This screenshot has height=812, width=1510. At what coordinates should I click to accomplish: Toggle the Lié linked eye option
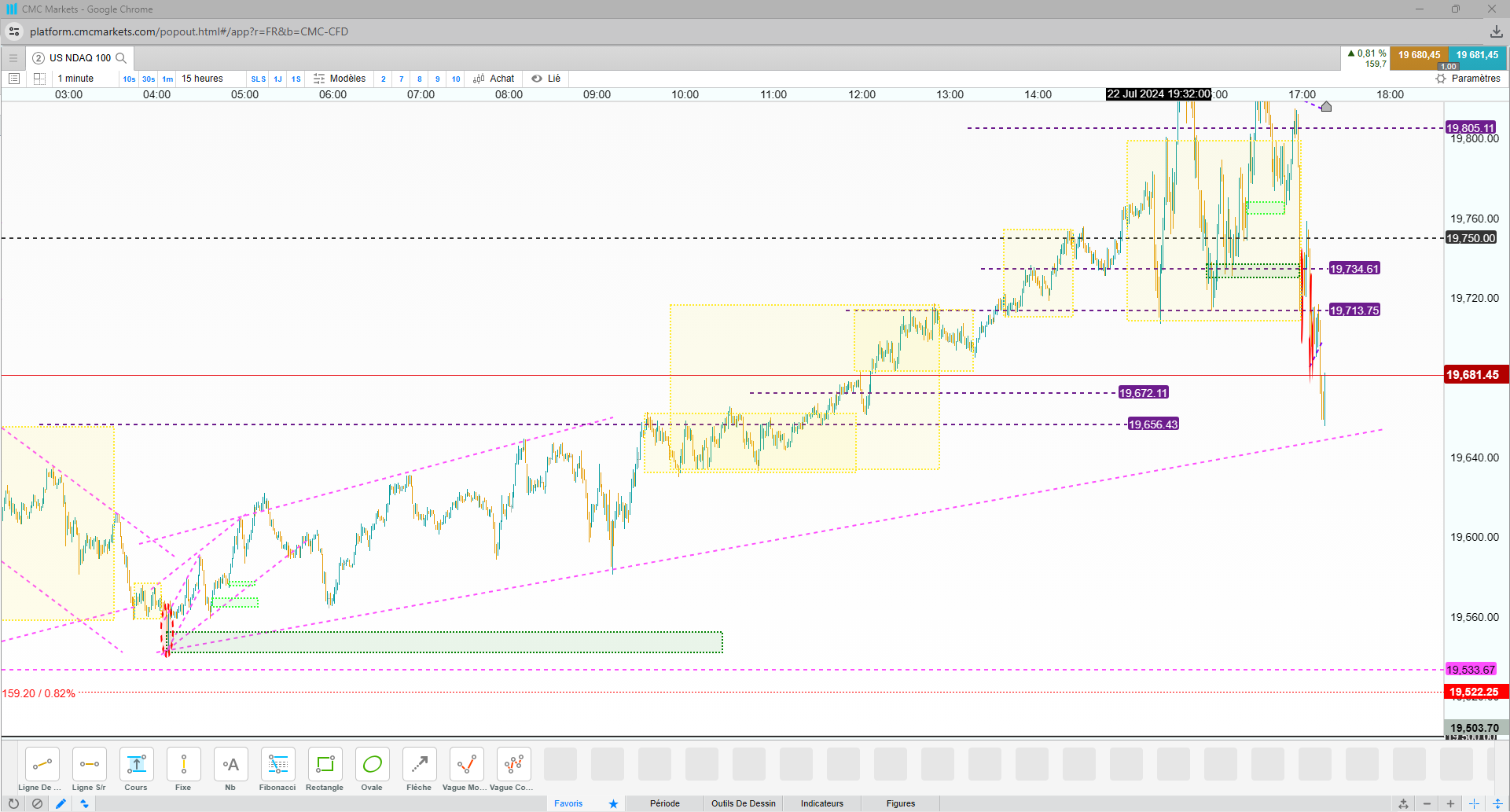546,79
